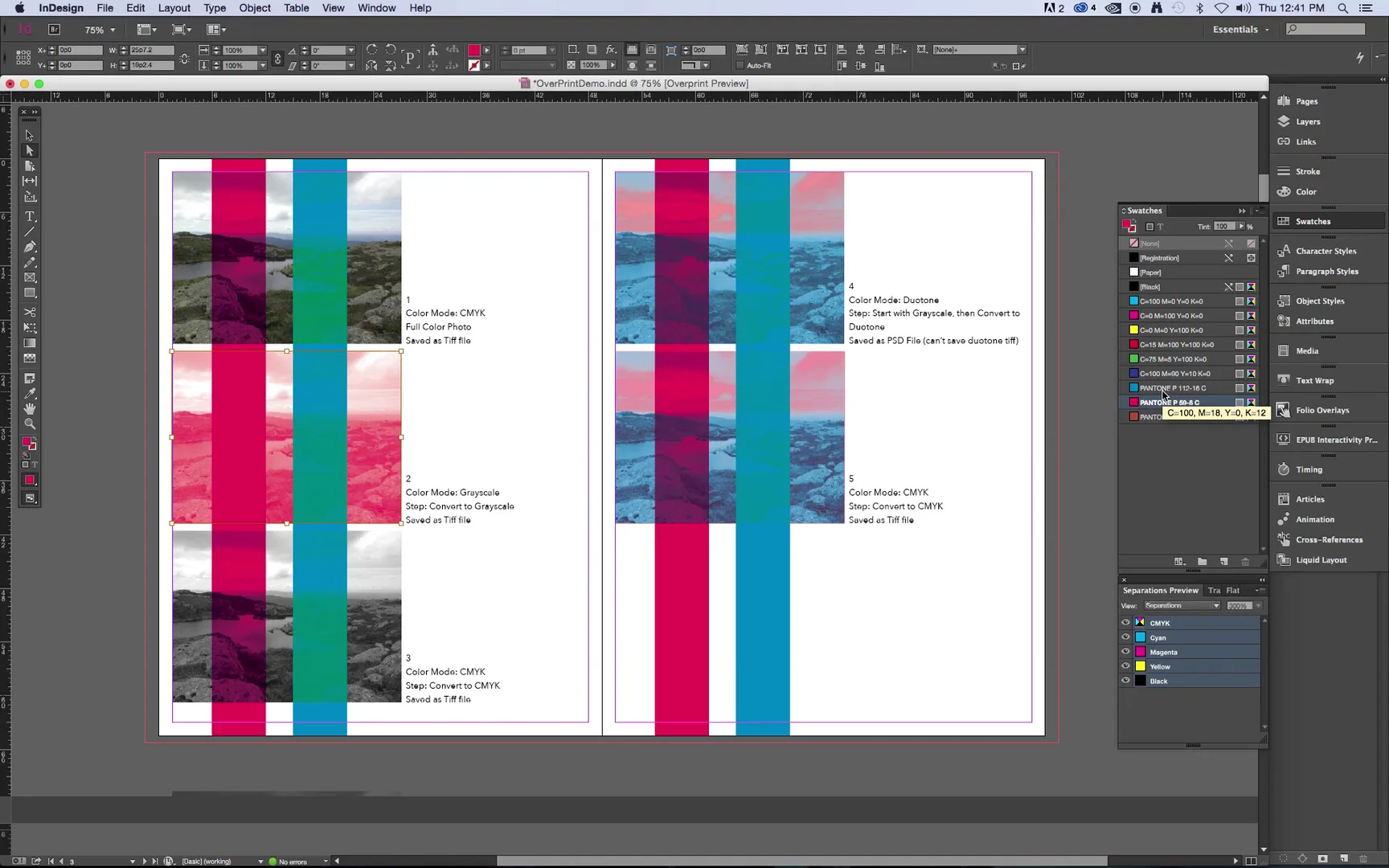The width and height of the screenshot is (1389, 868).
Task: Select the Pen tool in the toolbox
Action: click(30, 247)
